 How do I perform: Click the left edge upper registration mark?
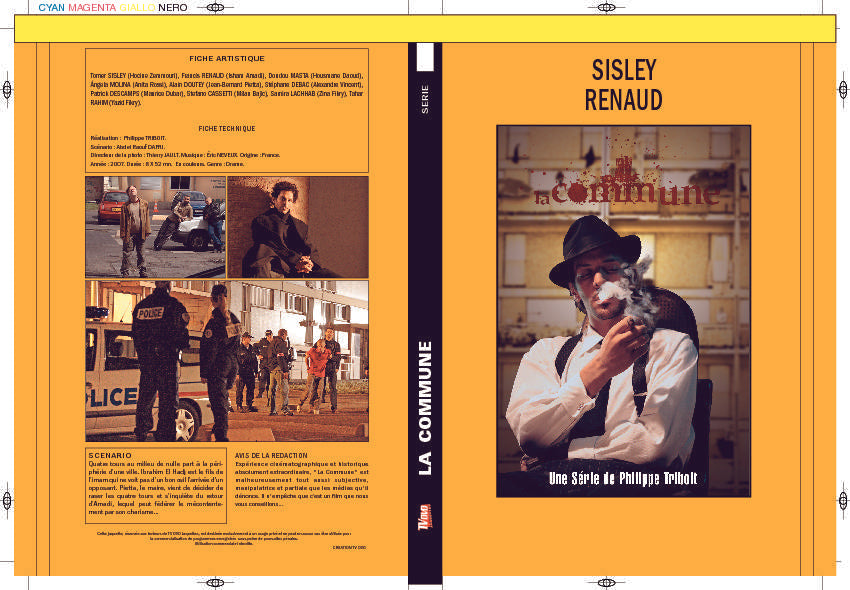tap(7, 90)
